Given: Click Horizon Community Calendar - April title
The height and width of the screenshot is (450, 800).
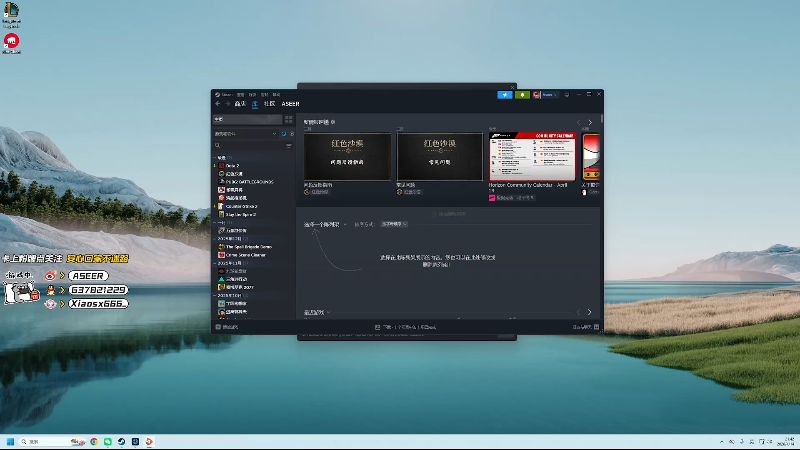Looking at the screenshot, I should pyautogui.click(x=528, y=187).
